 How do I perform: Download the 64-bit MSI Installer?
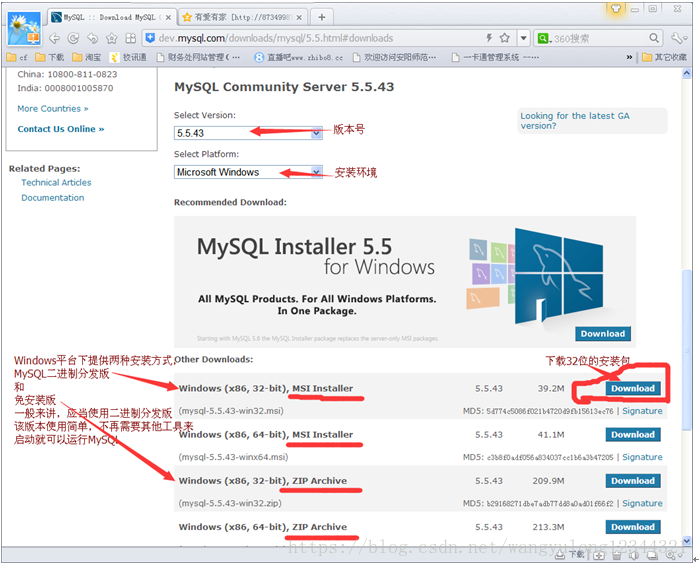pyautogui.click(x=633, y=435)
